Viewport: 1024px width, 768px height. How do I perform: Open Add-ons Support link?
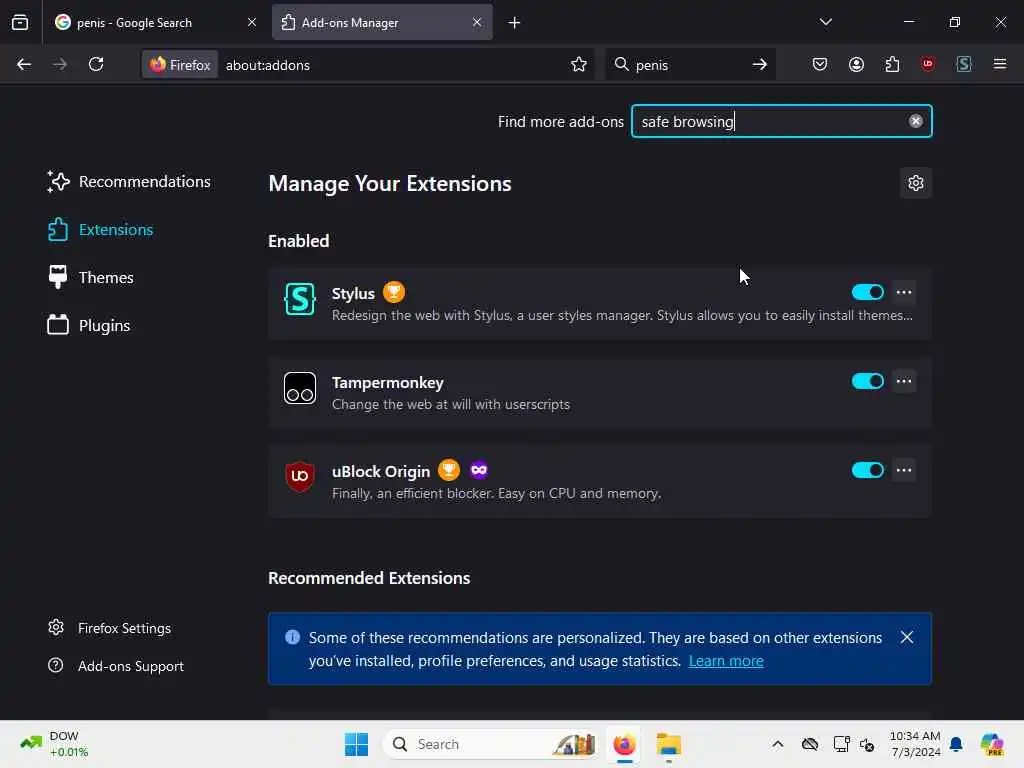pos(116,666)
